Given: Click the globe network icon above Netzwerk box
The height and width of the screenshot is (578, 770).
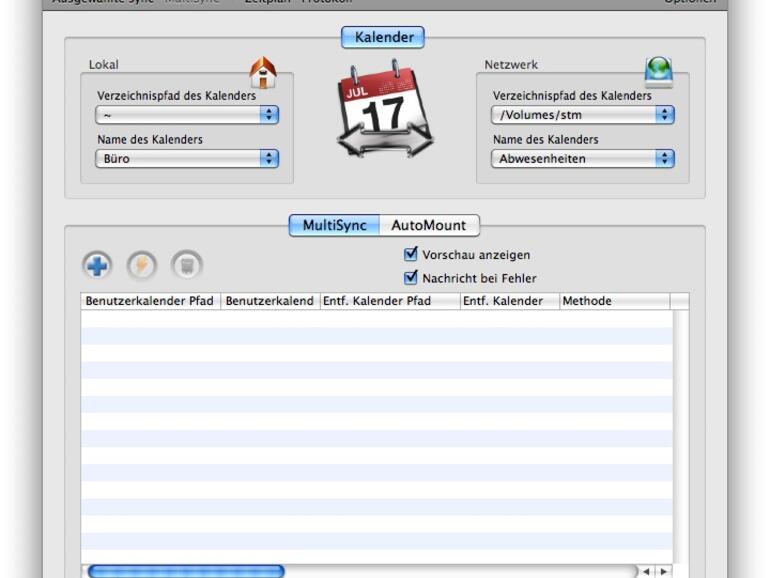Looking at the screenshot, I should [x=659, y=72].
